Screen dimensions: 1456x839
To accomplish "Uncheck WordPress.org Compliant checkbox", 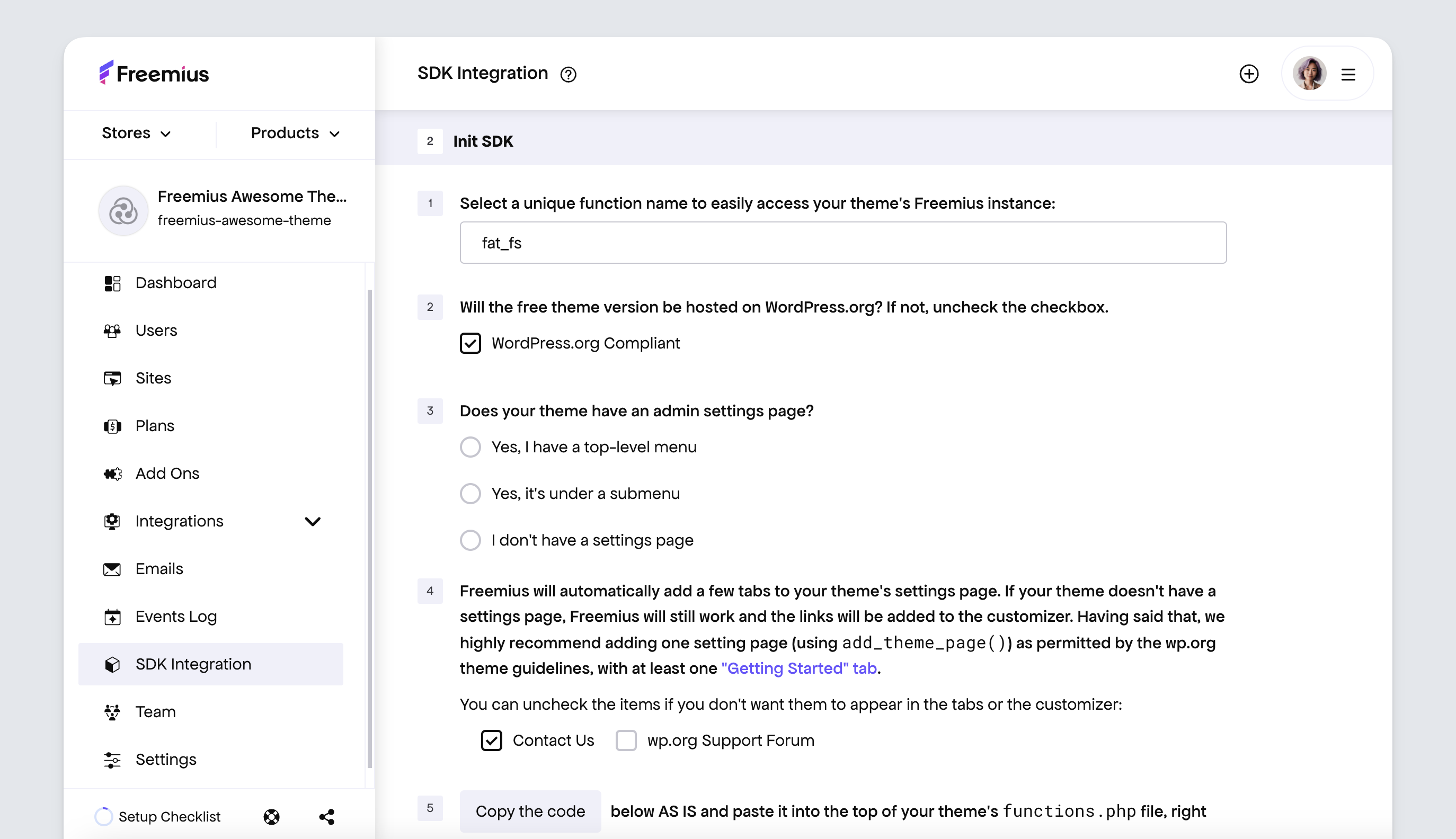I will coord(470,343).
